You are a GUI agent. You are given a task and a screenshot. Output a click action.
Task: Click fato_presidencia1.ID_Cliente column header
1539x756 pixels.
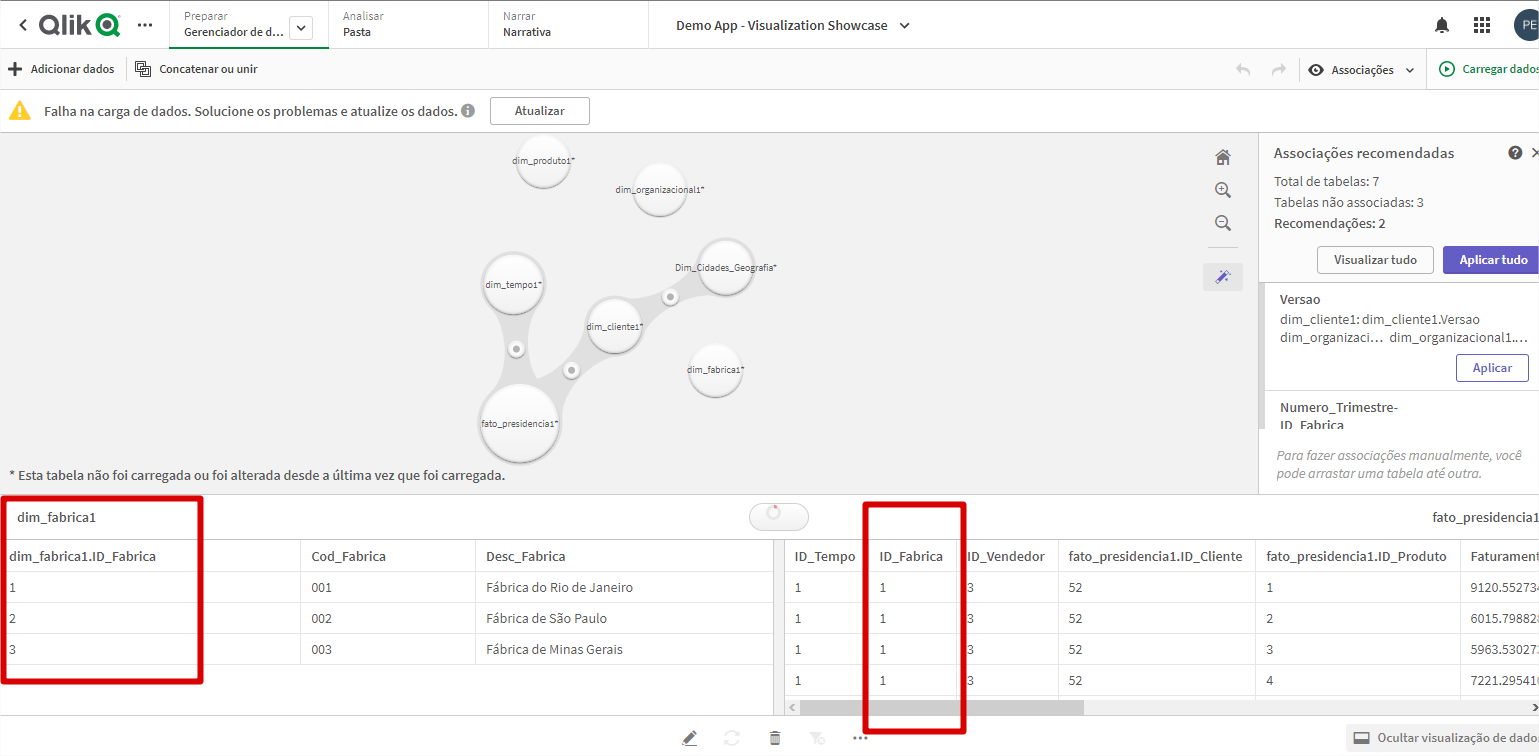1155,556
